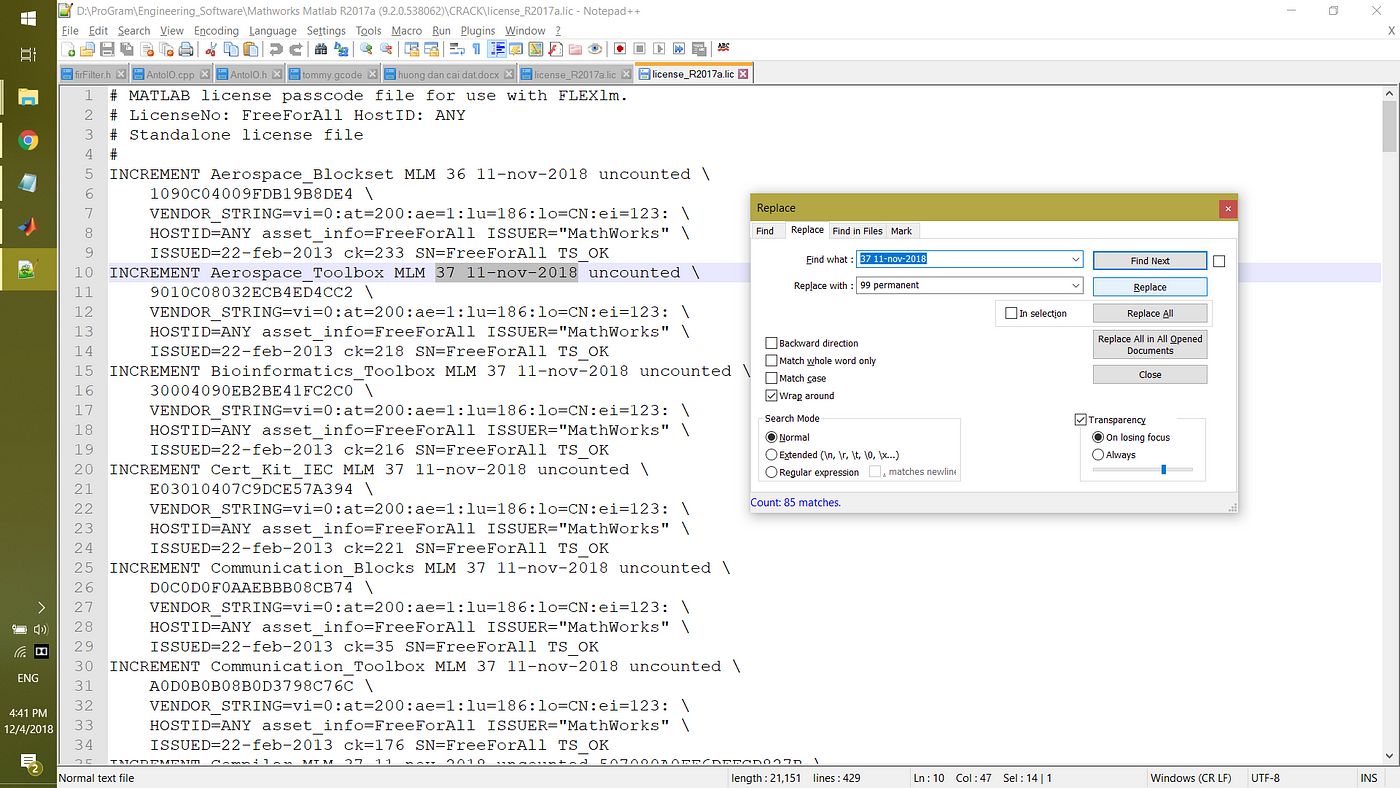The image size is (1400, 788).
Task: Adjust the transparency slider handle
Action: (x=1163, y=468)
